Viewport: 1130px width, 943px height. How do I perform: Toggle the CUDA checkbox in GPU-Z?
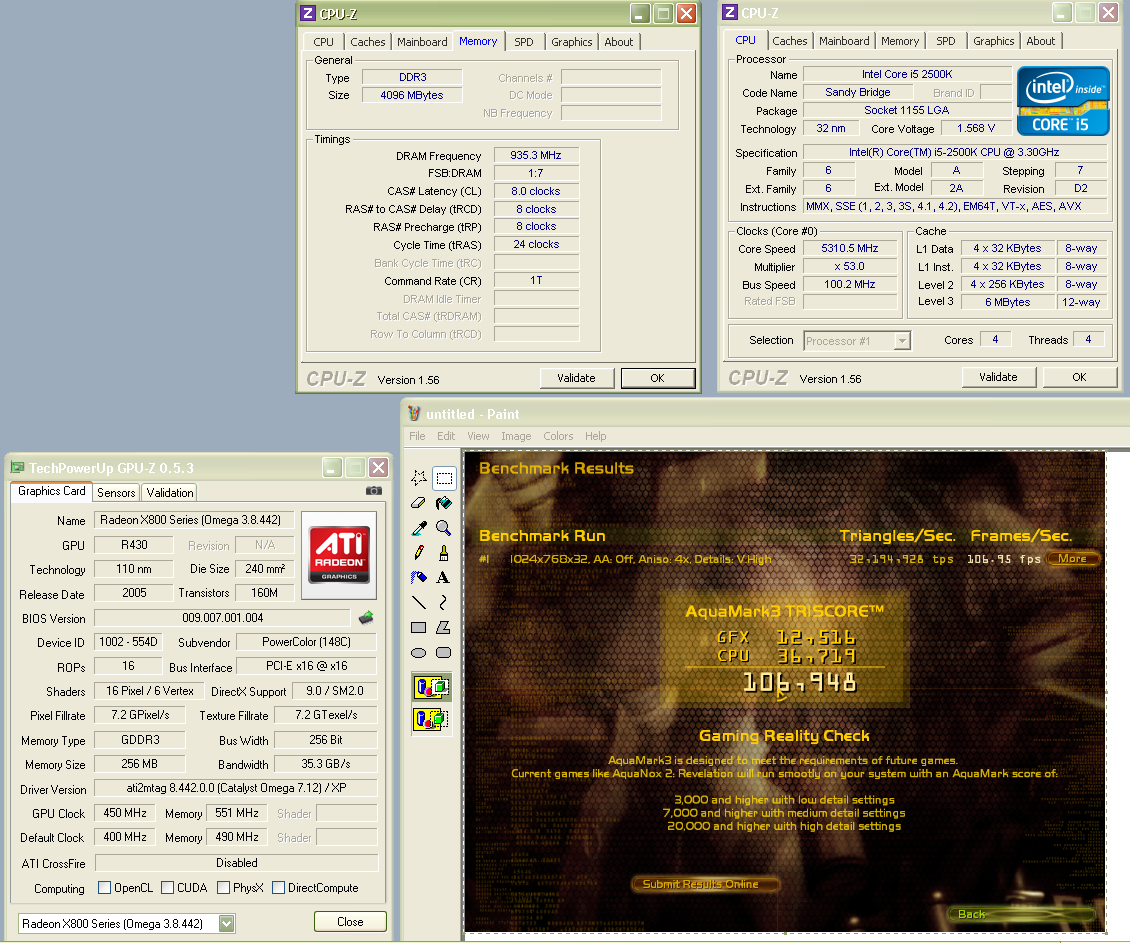(x=167, y=888)
